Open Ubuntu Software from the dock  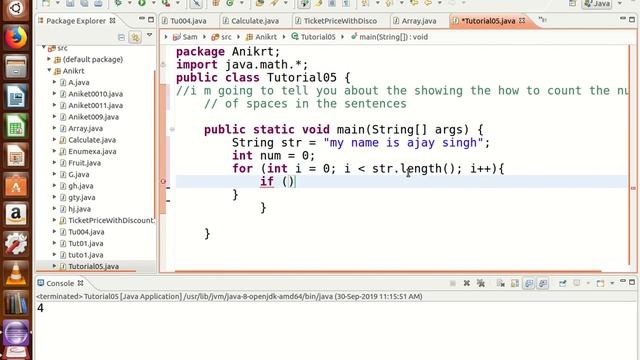click(x=16, y=185)
